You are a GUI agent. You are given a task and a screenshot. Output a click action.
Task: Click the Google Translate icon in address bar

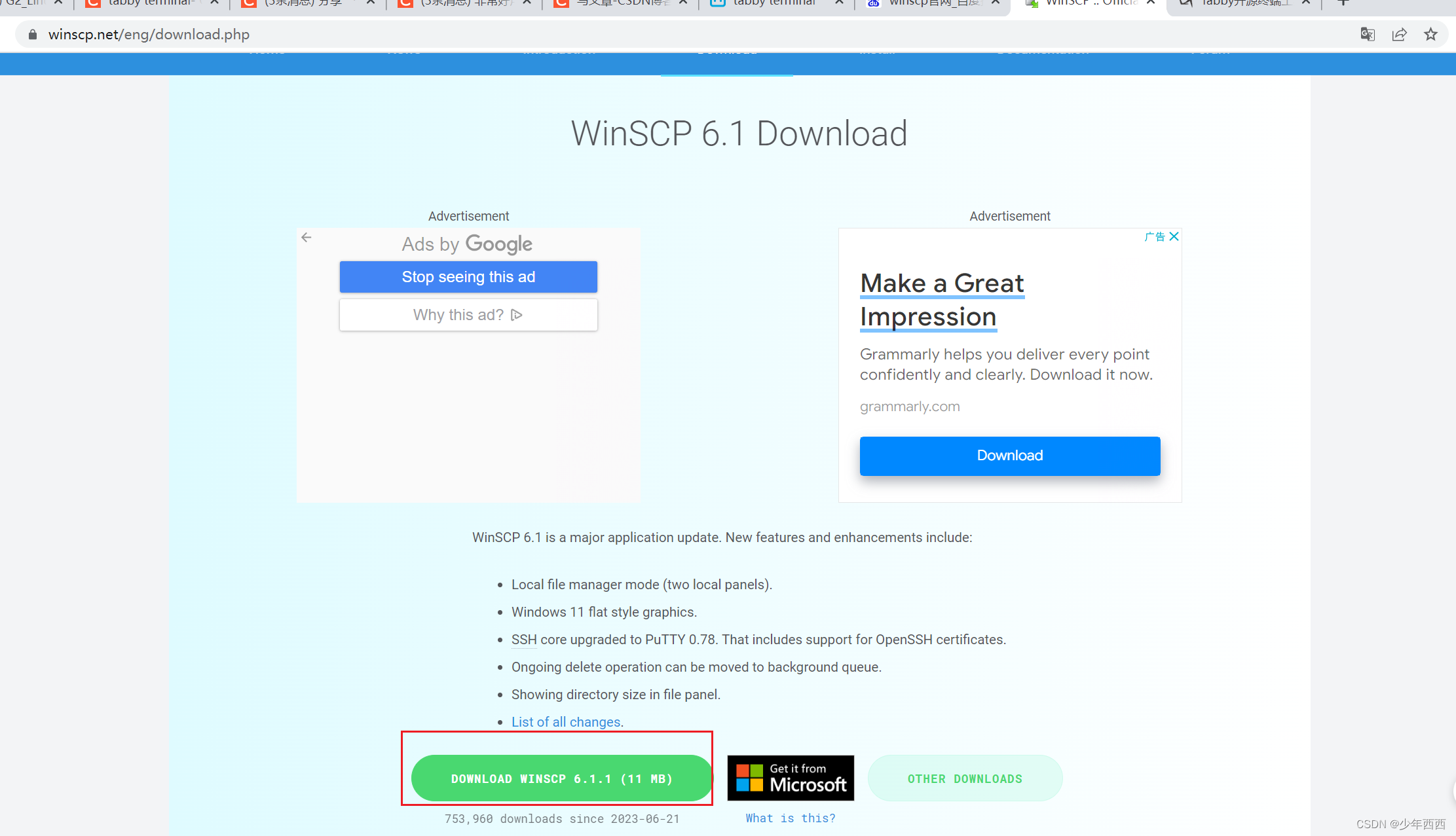tap(1367, 34)
